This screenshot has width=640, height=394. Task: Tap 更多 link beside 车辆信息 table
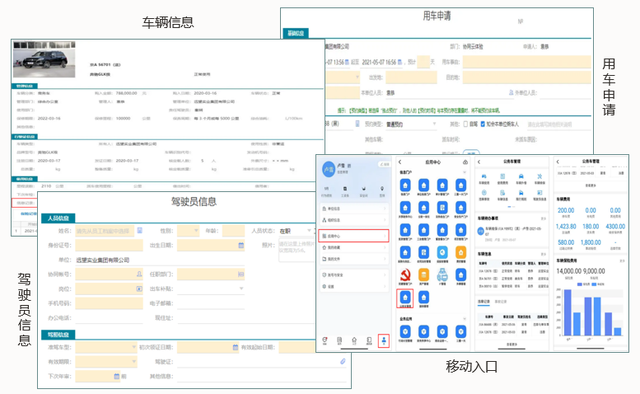click(543, 254)
